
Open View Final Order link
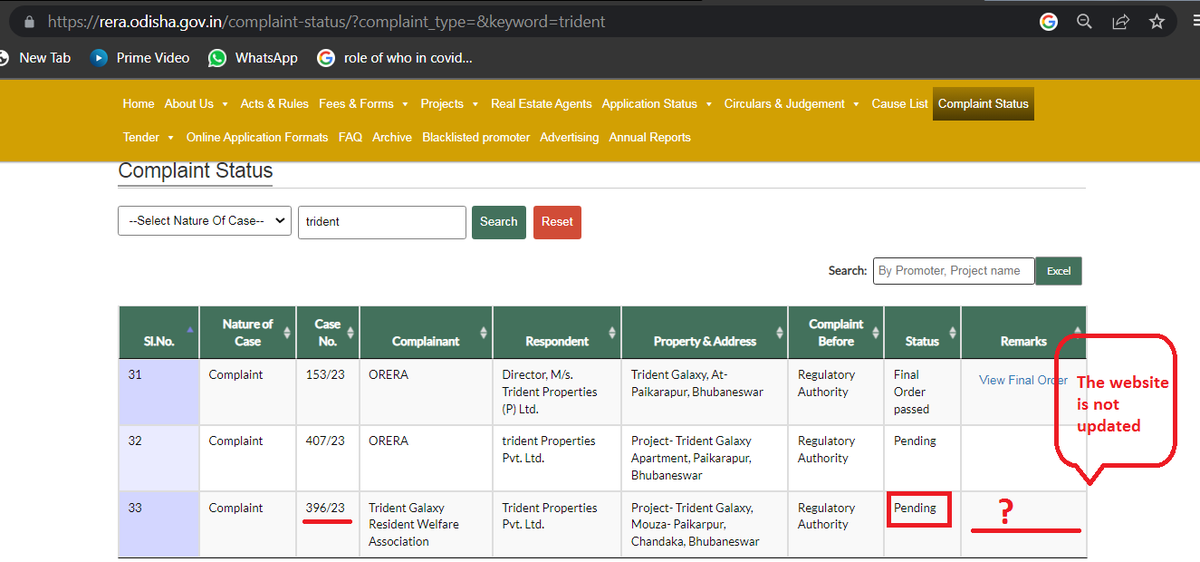point(1023,380)
